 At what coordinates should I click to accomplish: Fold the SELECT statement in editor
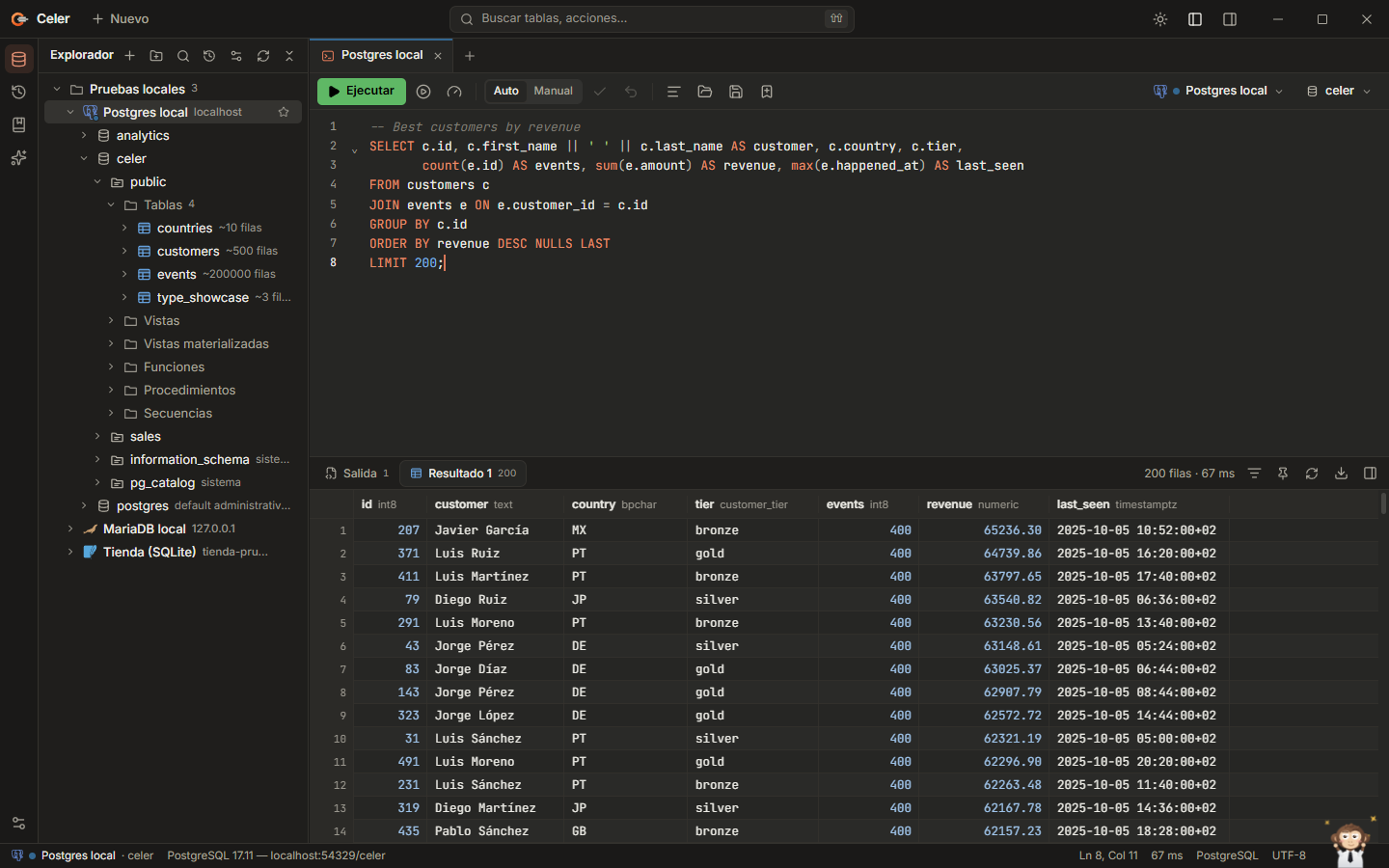[354, 149]
